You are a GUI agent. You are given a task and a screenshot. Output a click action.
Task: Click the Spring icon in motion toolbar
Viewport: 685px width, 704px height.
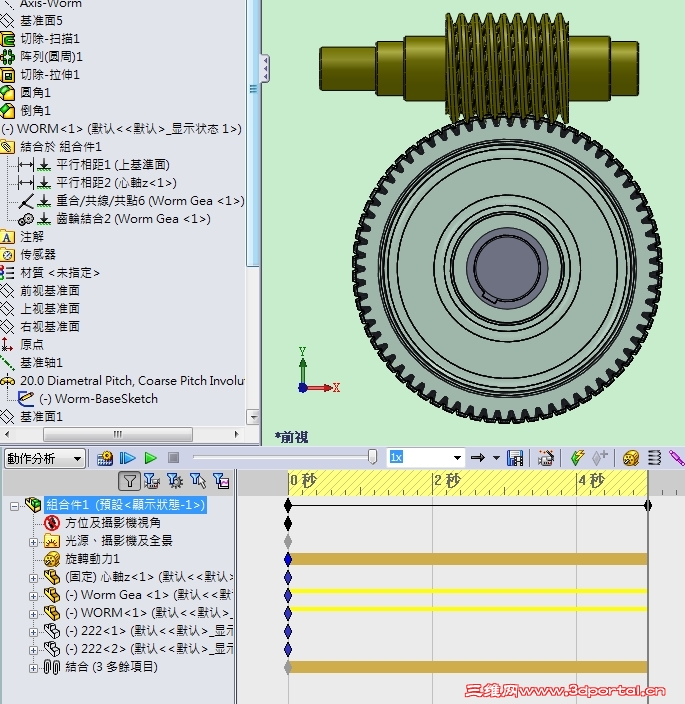point(654,458)
